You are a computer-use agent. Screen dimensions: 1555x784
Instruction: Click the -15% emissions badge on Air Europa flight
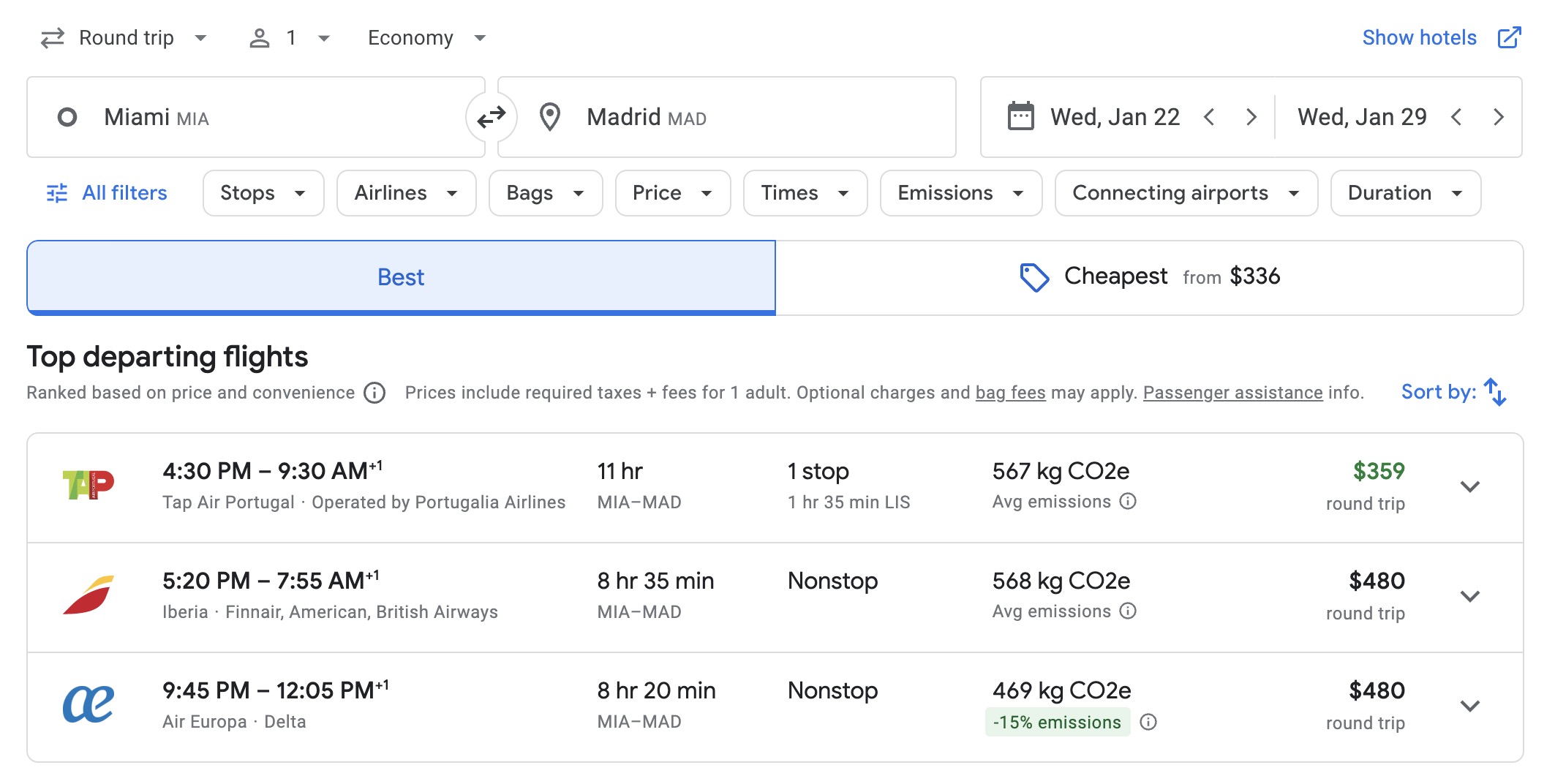point(1057,722)
